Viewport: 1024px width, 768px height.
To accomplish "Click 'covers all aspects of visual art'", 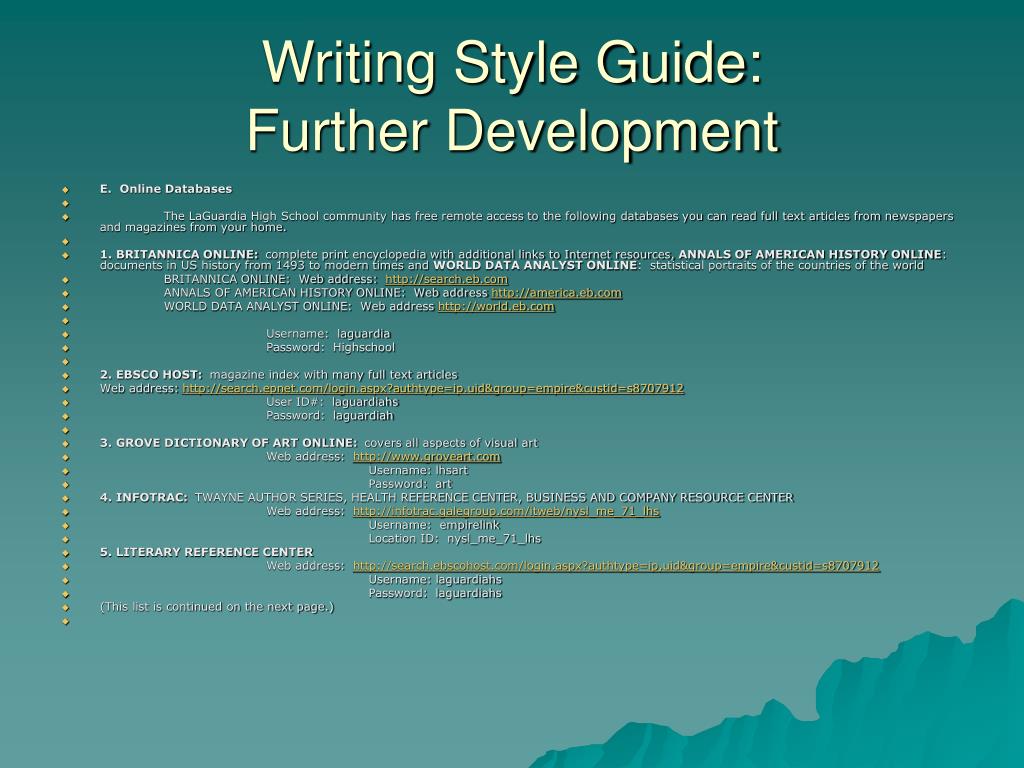I will click(451, 443).
